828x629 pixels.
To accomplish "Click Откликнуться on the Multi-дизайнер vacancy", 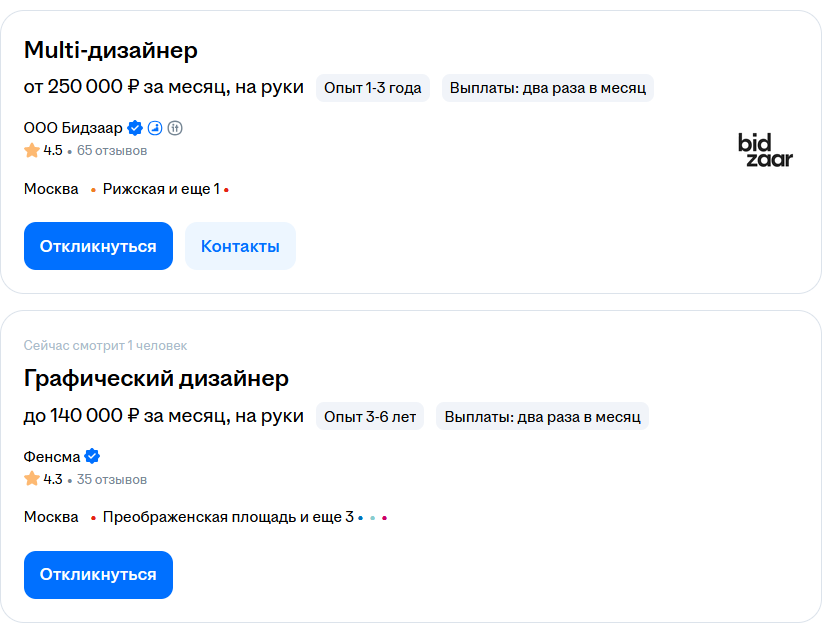I will click(x=98, y=245).
